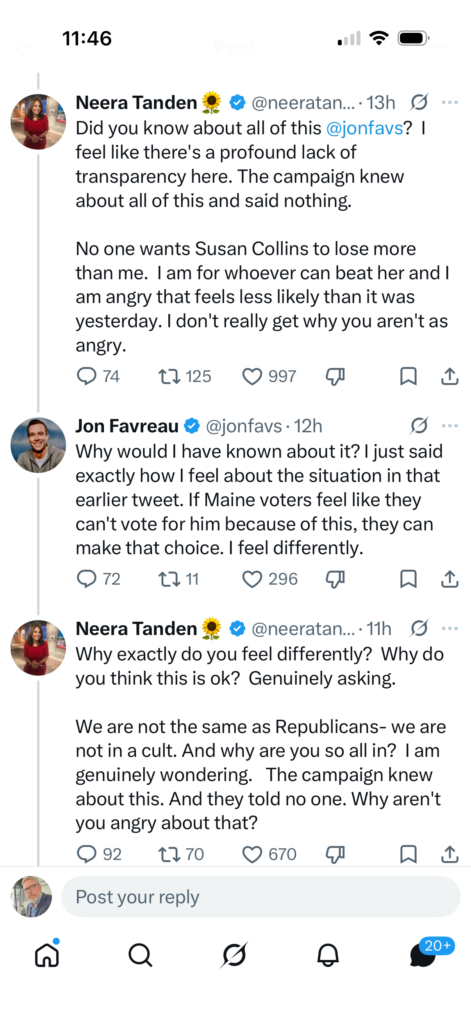Go to Home tab in bottom bar

pos(46,955)
